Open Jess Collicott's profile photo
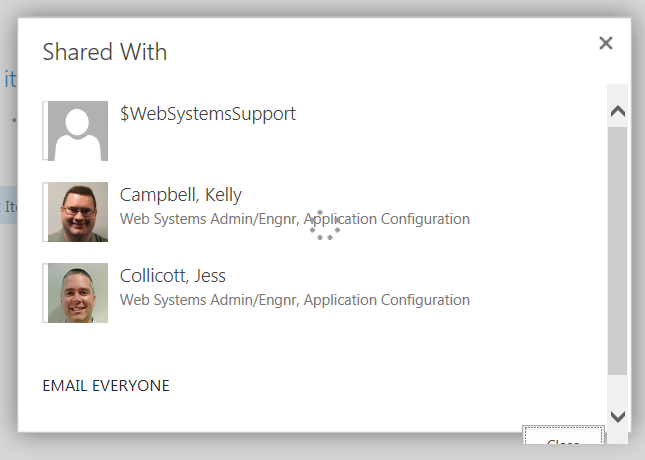 (78, 293)
